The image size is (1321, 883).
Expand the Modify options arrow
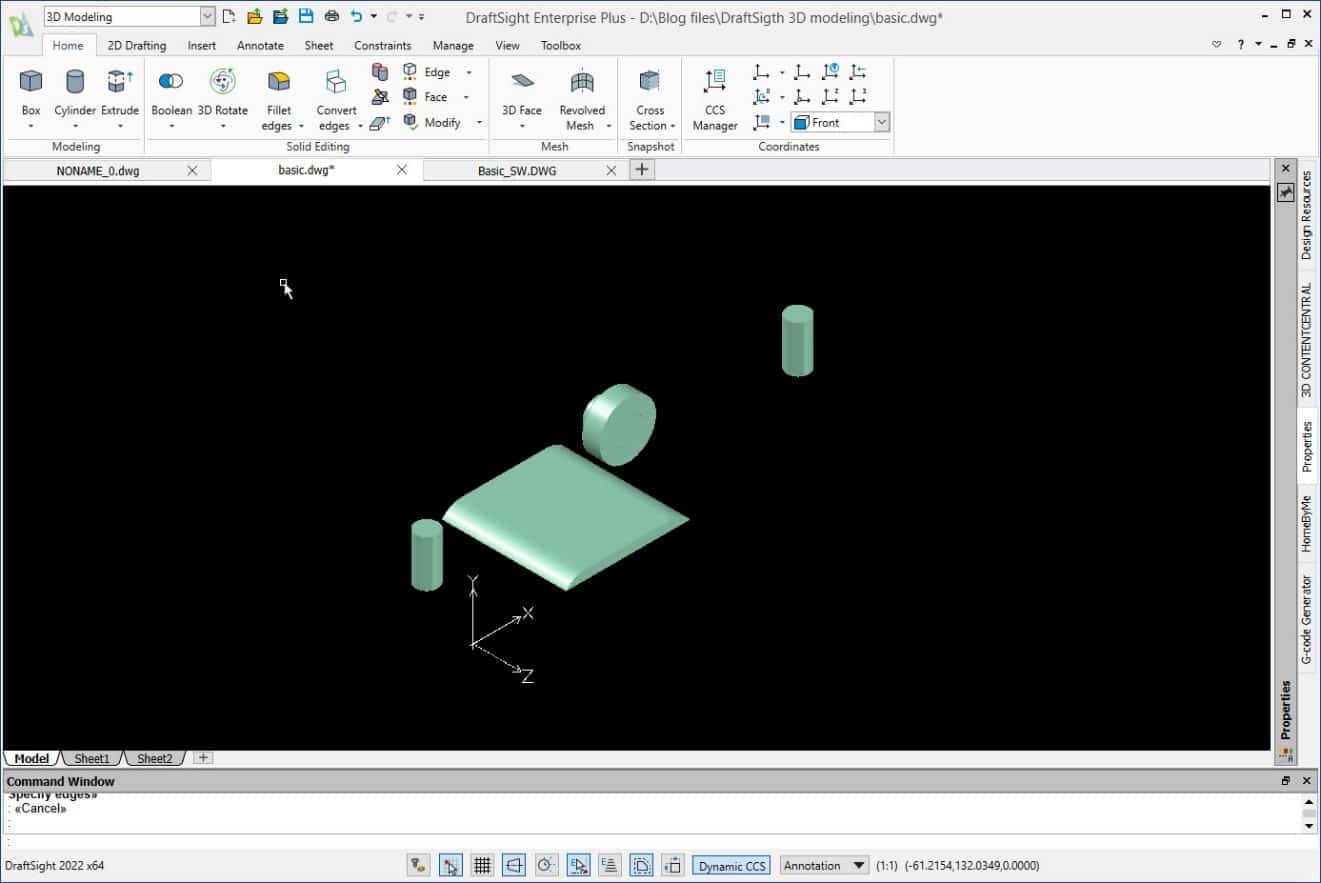(x=479, y=122)
